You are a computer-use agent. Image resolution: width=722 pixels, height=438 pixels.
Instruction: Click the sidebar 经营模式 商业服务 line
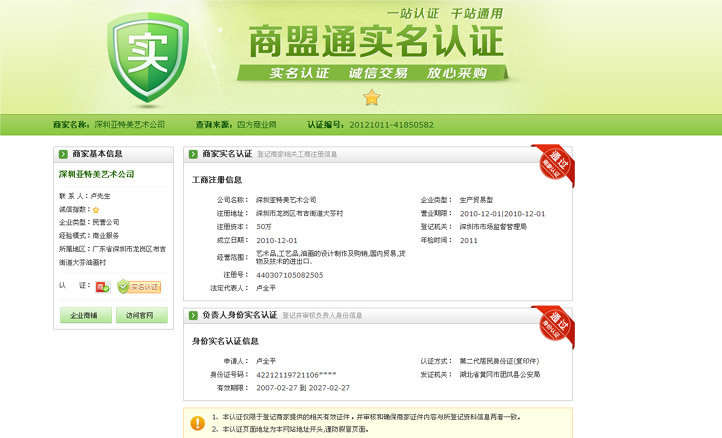click(x=89, y=235)
